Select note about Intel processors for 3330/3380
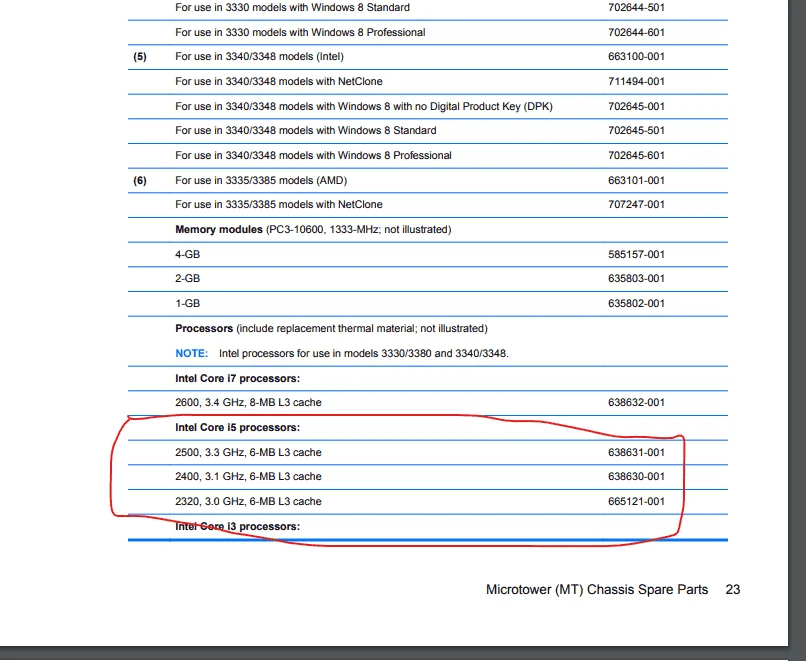Viewport: 806px width, 661px height. [363, 354]
